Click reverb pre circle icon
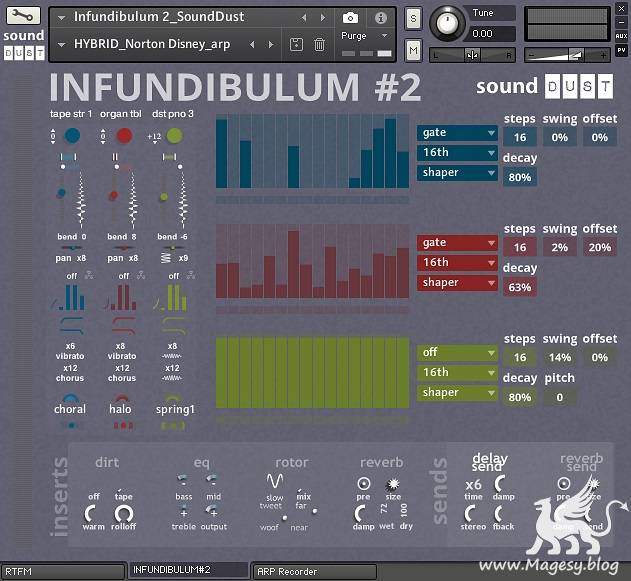The width and height of the screenshot is (631, 581). coord(363,483)
